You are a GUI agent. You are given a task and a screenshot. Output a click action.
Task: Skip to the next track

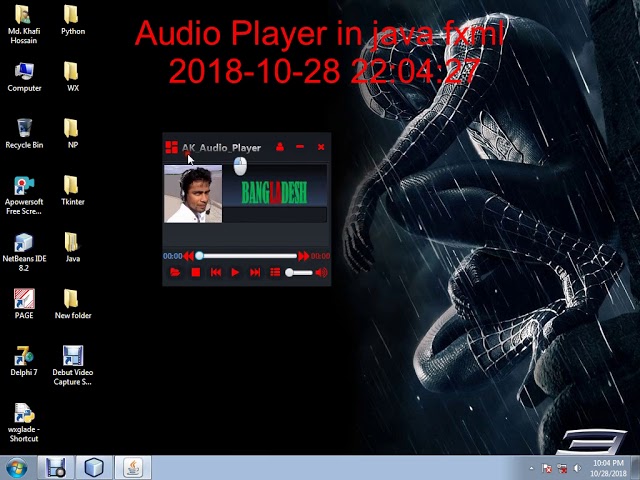(255, 272)
